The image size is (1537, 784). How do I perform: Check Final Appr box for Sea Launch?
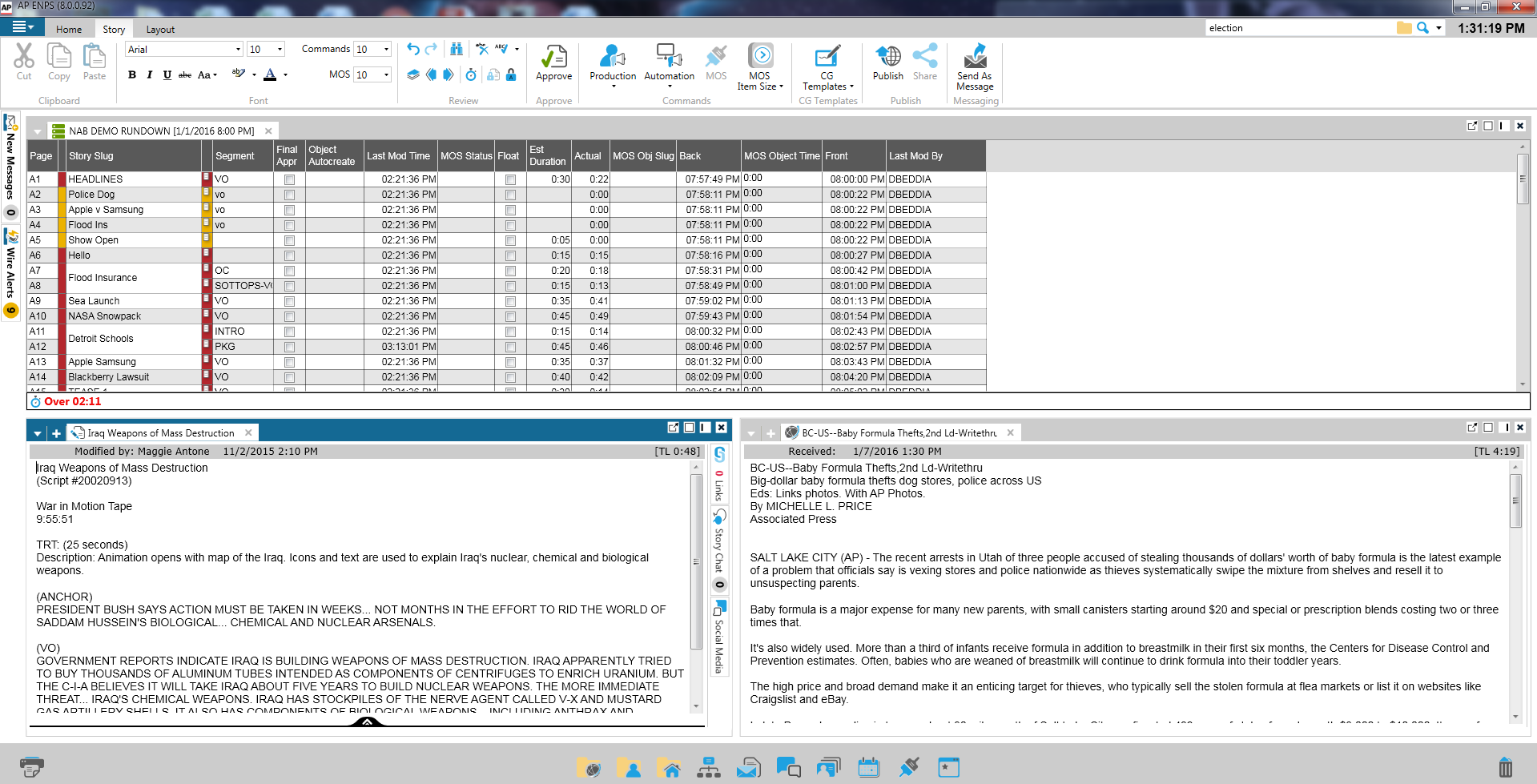click(289, 302)
